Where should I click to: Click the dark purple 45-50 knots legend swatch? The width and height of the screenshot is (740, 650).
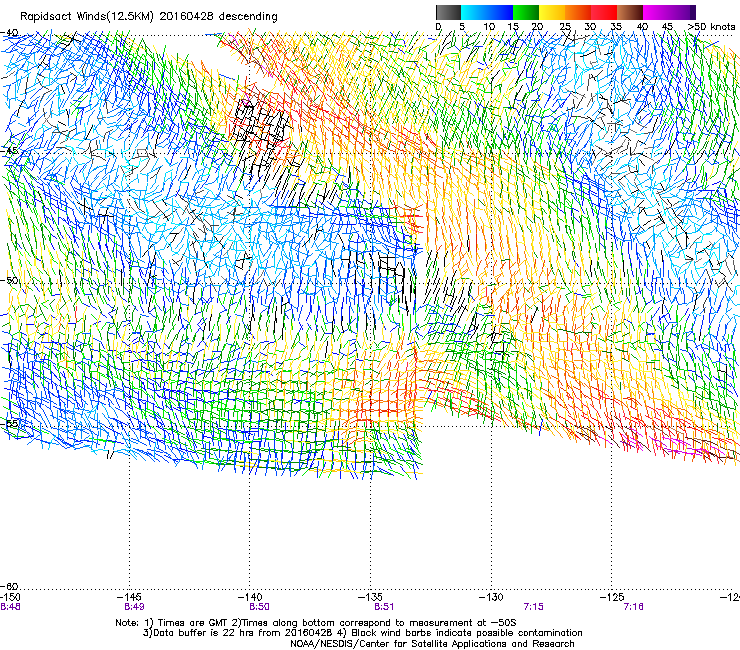[x=682, y=12]
